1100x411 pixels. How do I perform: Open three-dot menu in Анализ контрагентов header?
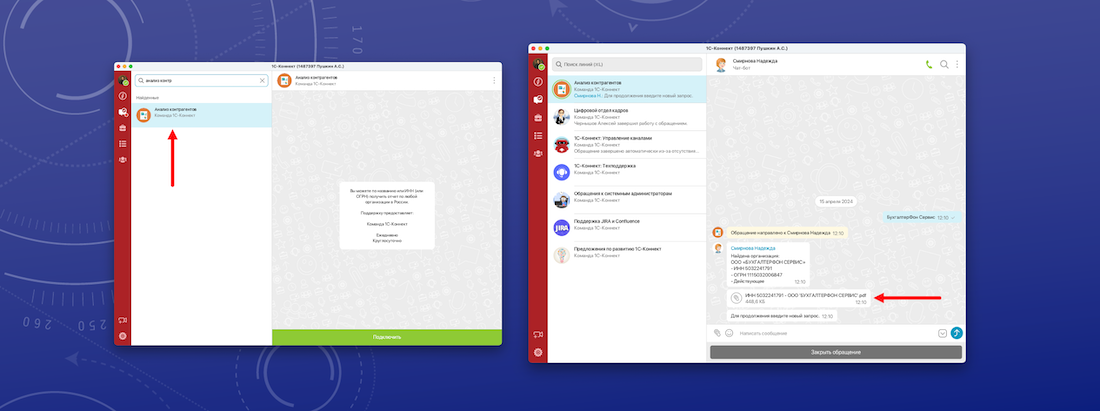click(x=494, y=80)
